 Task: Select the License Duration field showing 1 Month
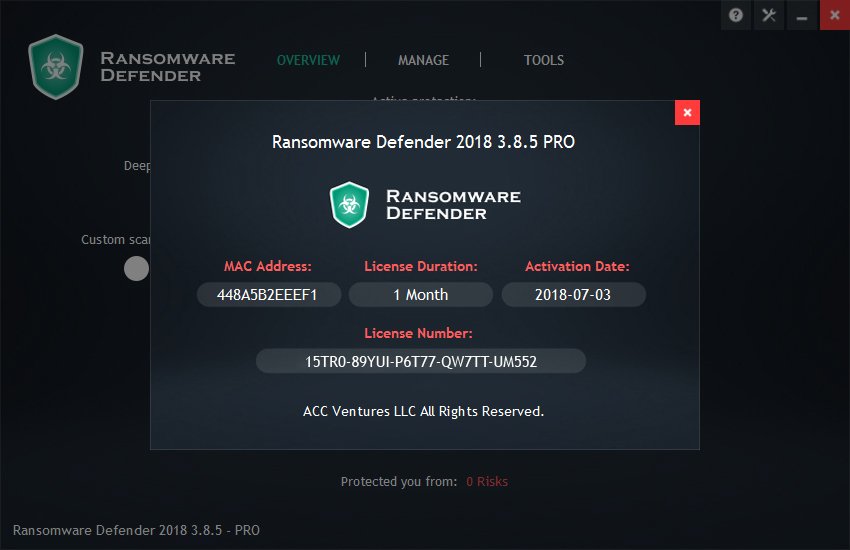[x=421, y=295]
